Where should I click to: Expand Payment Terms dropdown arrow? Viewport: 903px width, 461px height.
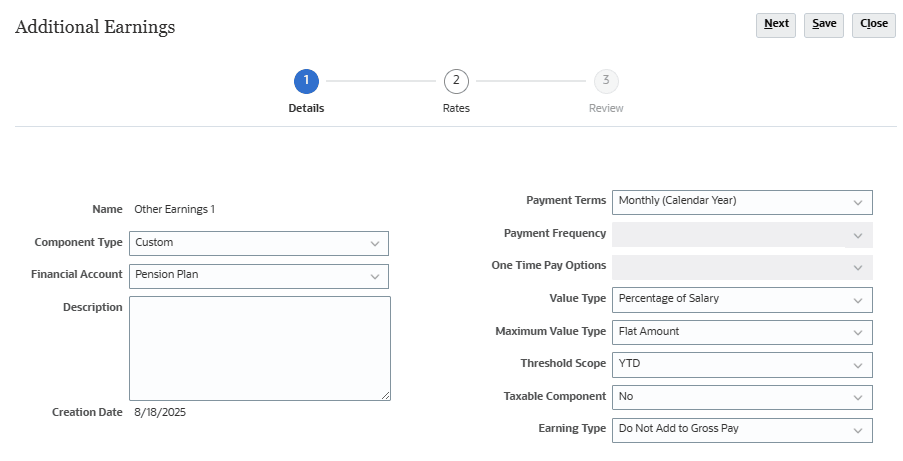858,203
